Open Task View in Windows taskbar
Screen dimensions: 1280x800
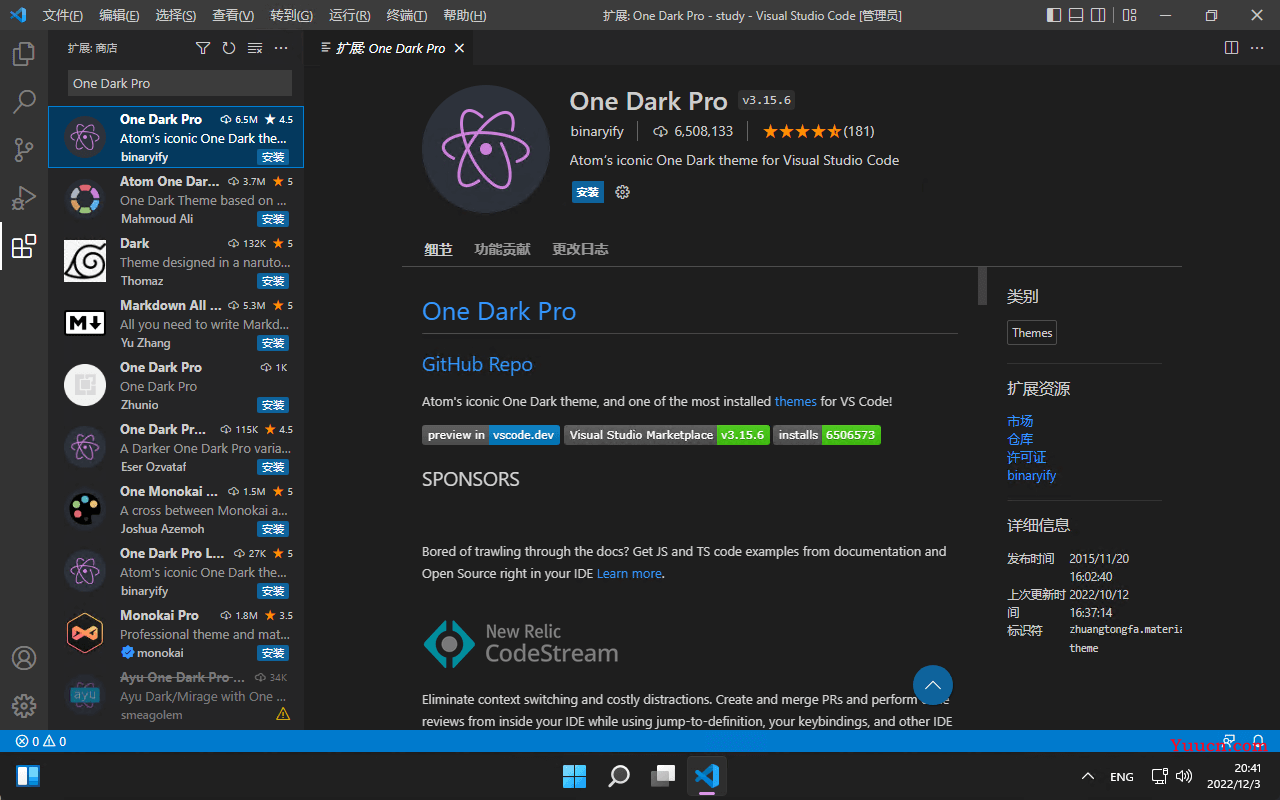(663, 776)
